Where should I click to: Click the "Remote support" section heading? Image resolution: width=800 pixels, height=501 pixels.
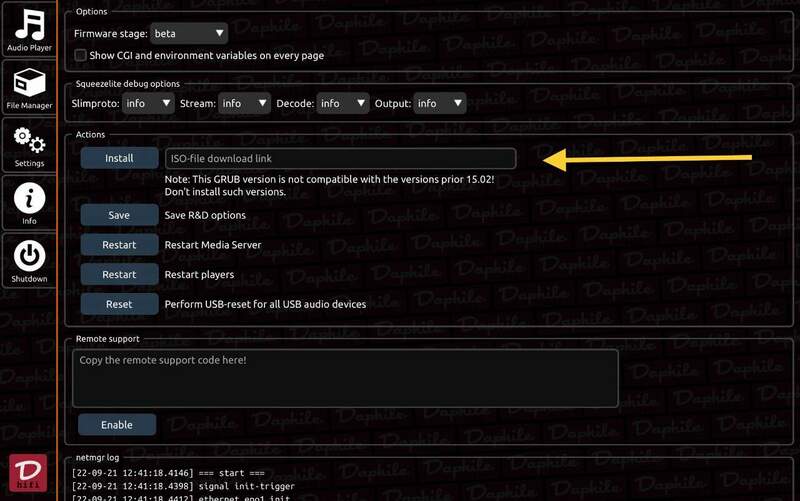[x=108, y=339]
